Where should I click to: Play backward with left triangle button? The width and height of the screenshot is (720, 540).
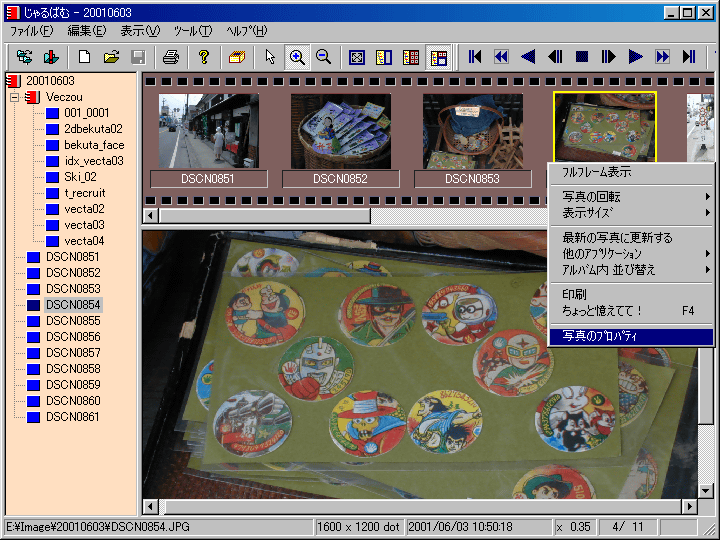pyautogui.click(x=528, y=57)
